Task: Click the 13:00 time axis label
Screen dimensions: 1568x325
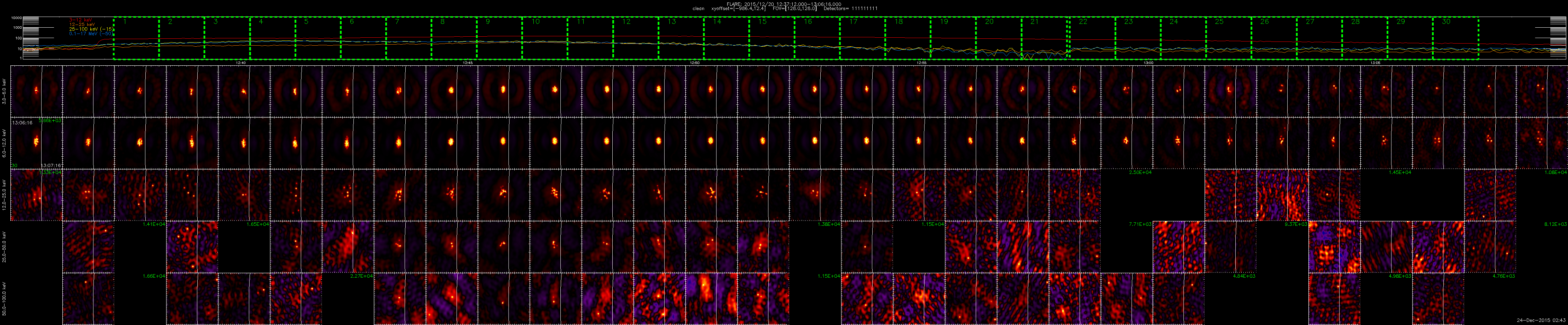Action: pyautogui.click(x=1148, y=63)
